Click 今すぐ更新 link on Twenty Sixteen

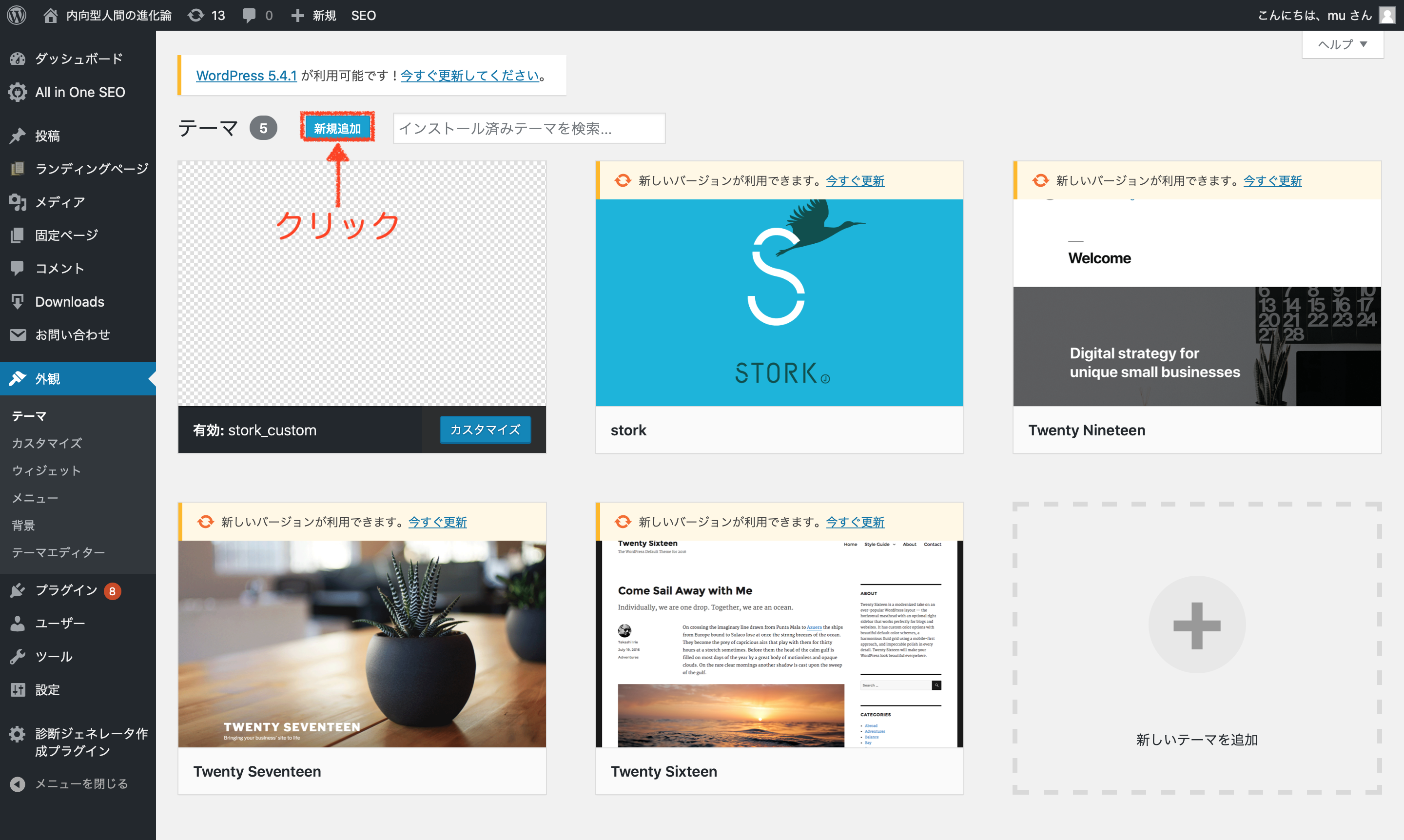click(855, 522)
